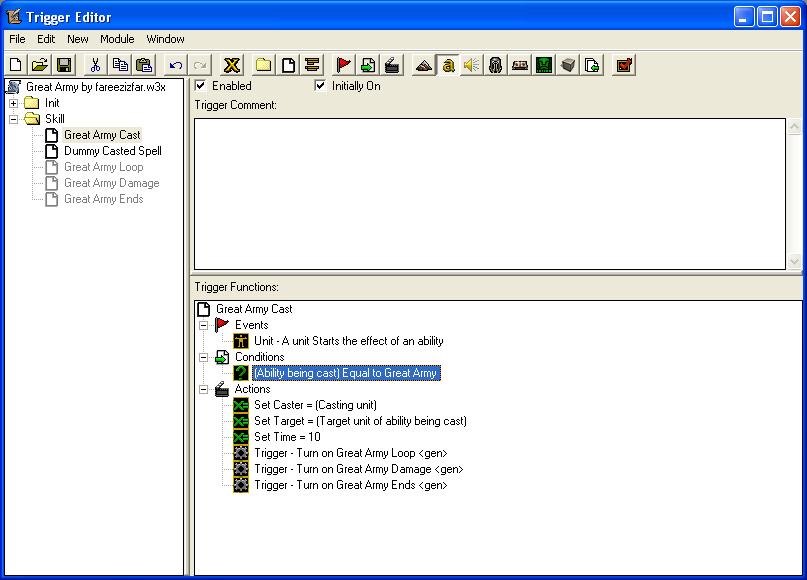Select 'Set Caster = (Casting unit)' action
This screenshot has width=807, height=580.
pos(315,405)
